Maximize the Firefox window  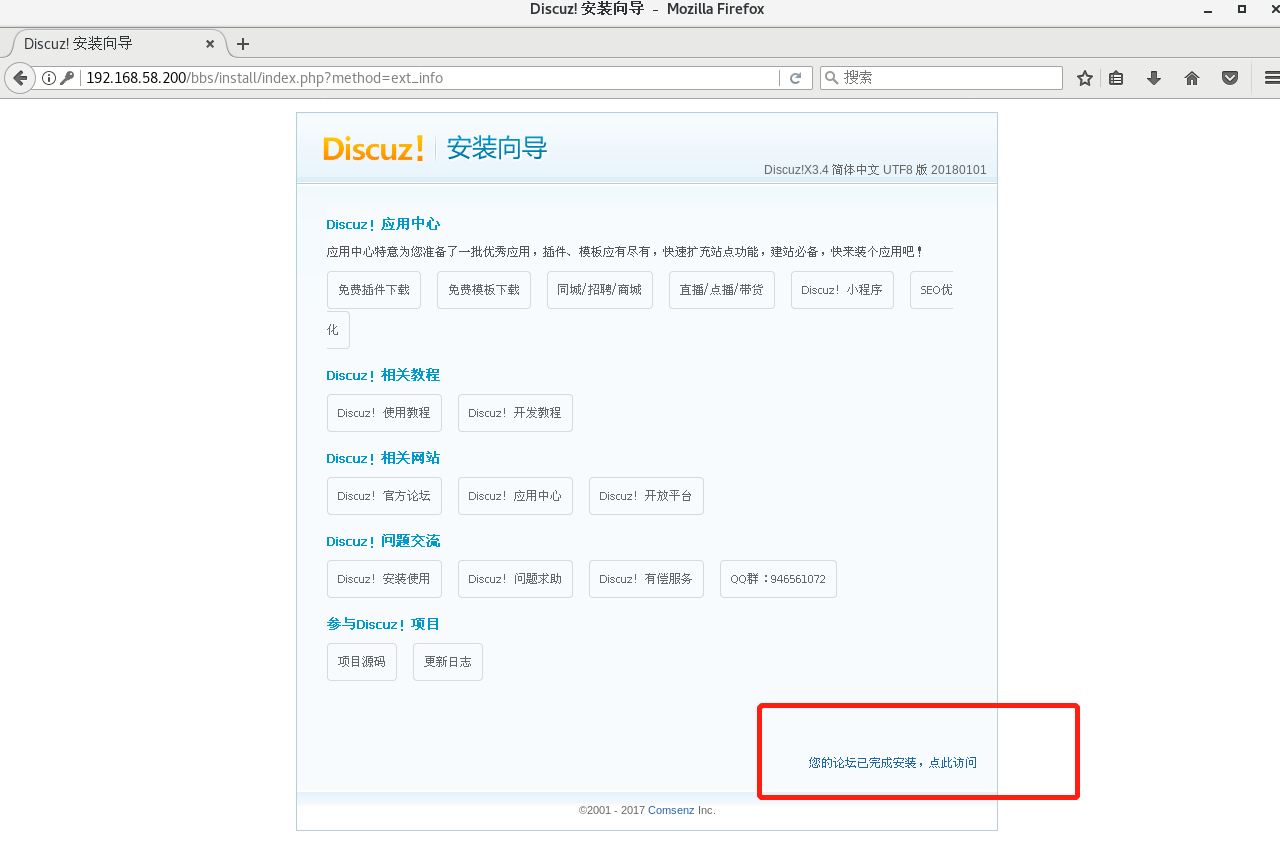(1242, 9)
